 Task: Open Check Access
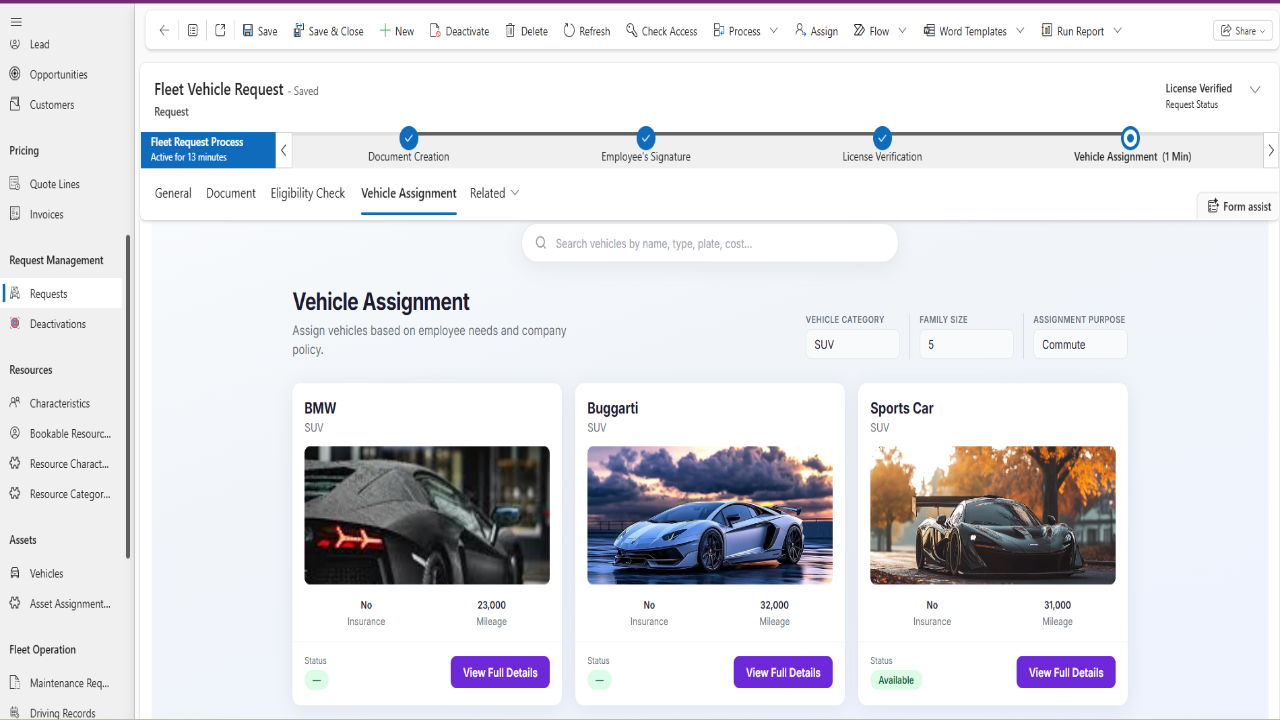coord(661,31)
